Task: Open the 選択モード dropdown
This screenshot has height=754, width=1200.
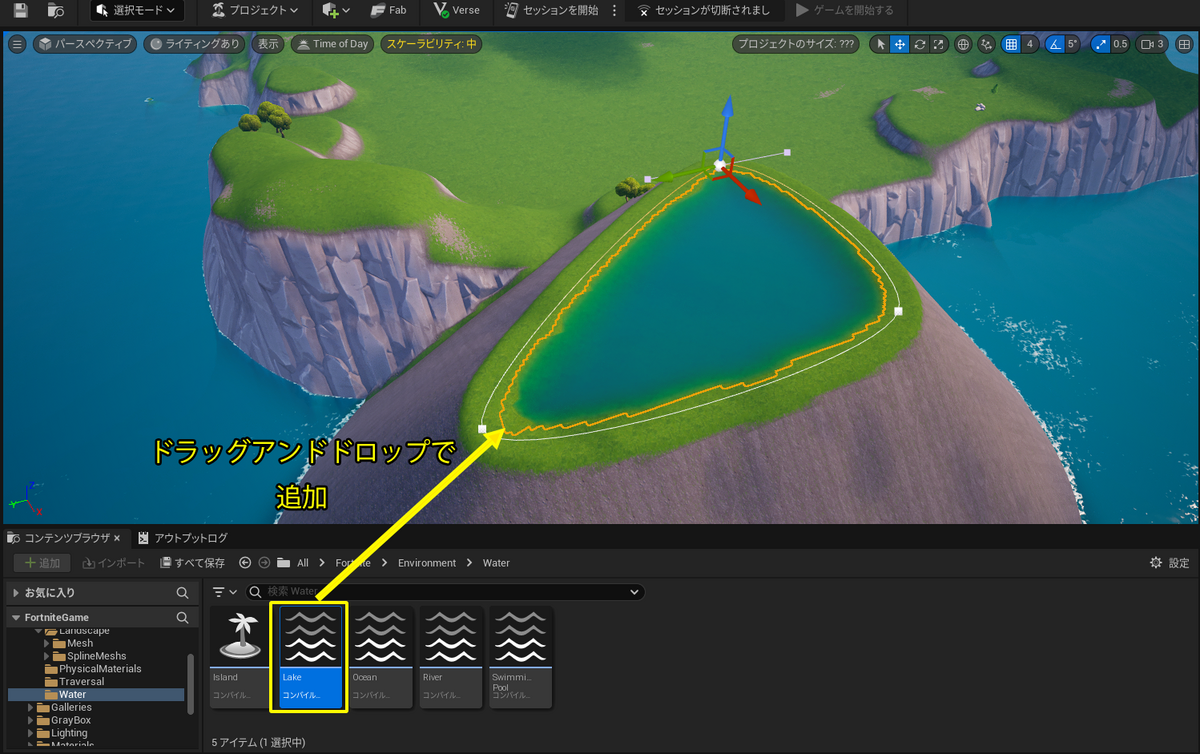Action: pos(136,10)
